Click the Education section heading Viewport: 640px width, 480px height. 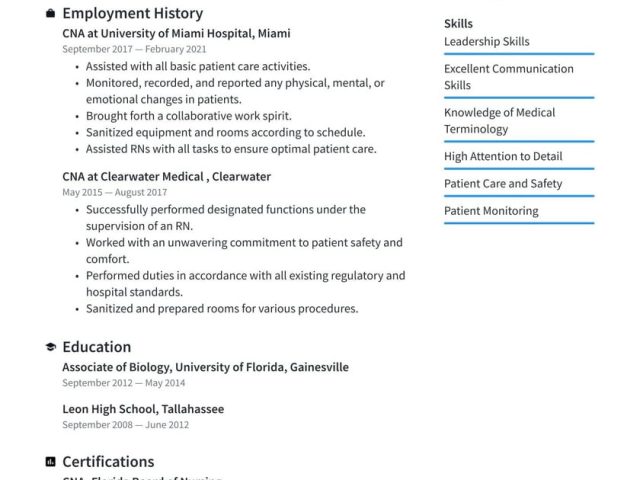coord(96,347)
